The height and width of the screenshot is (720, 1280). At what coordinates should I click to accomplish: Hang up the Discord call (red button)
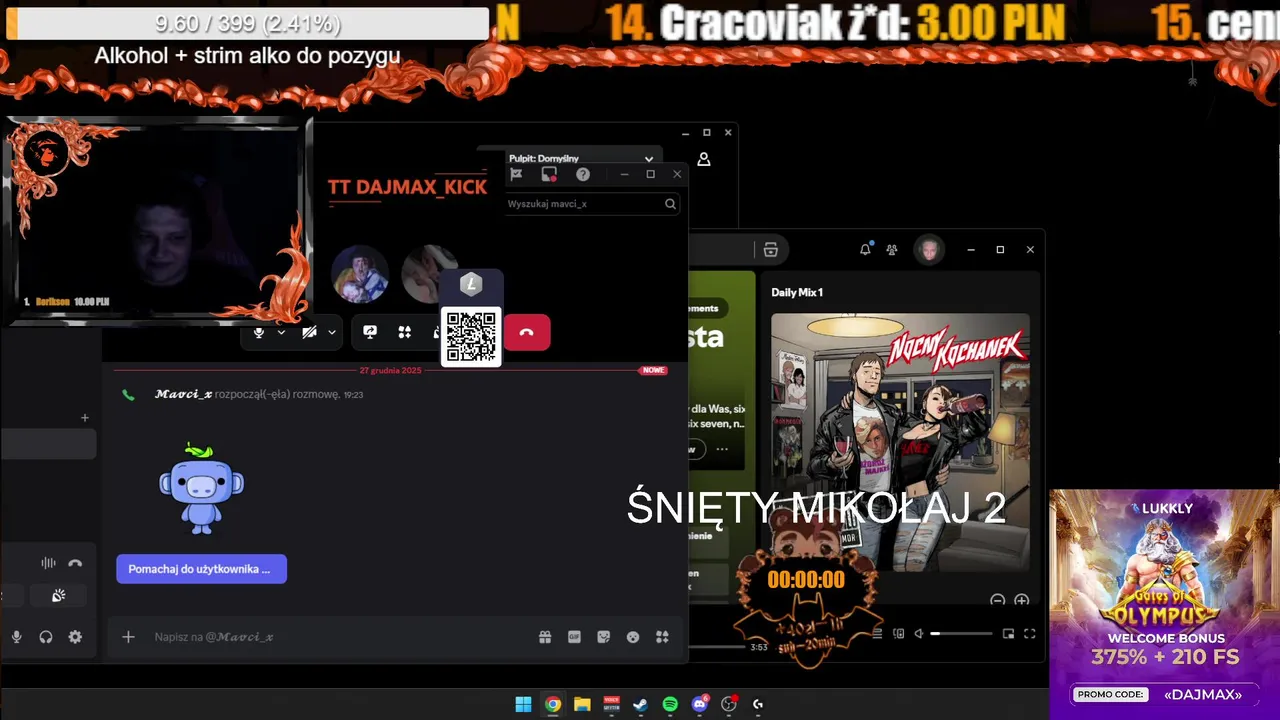[527, 332]
